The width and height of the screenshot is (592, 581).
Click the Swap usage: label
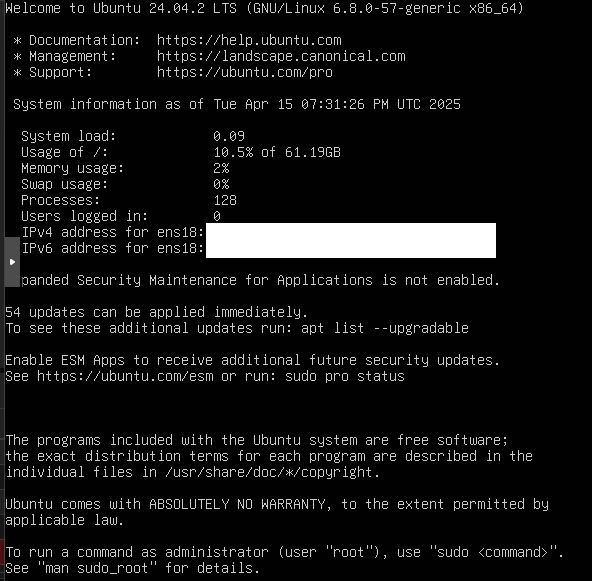[64, 184]
